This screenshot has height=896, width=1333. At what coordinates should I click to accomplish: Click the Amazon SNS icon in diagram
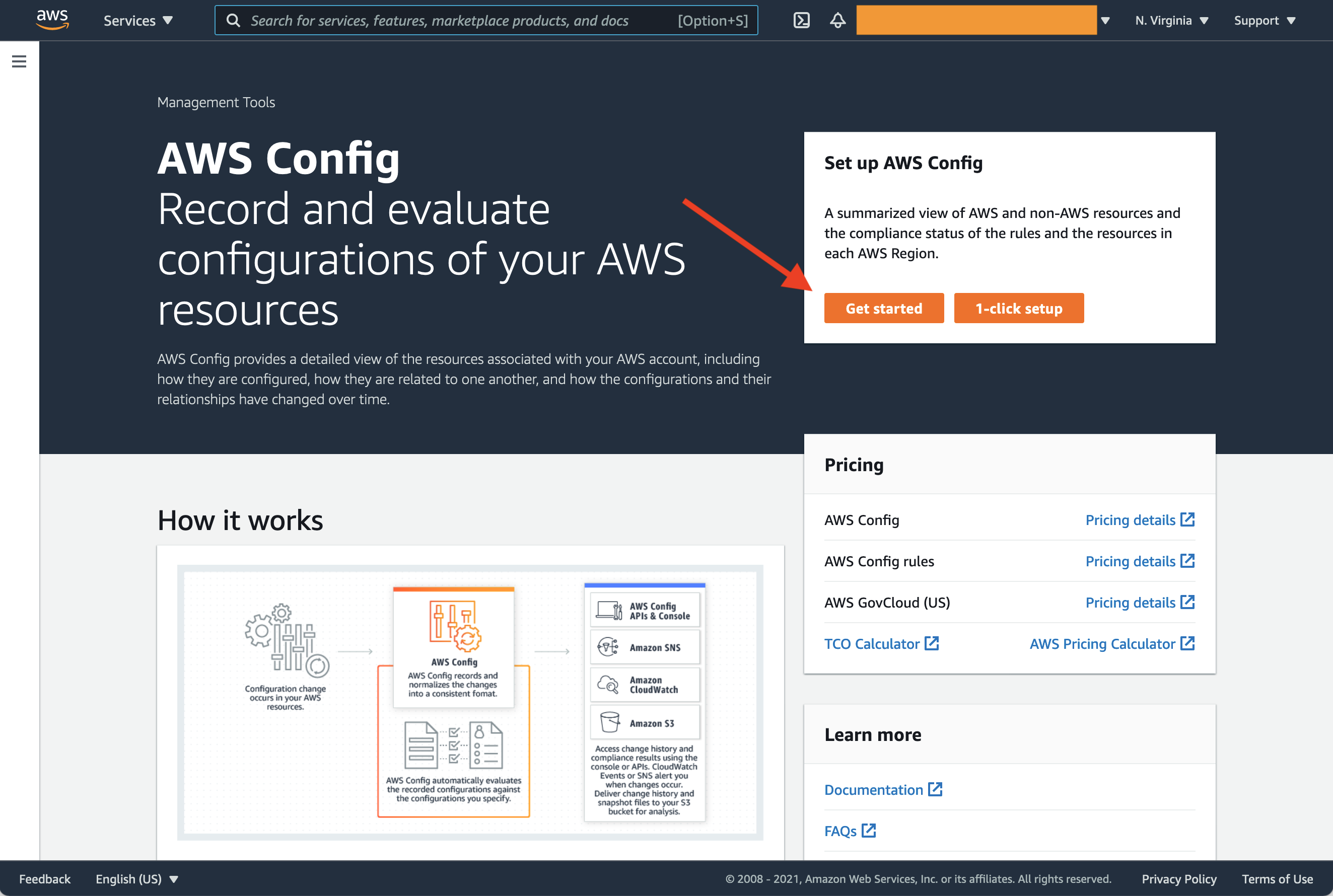click(x=608, y=647)
